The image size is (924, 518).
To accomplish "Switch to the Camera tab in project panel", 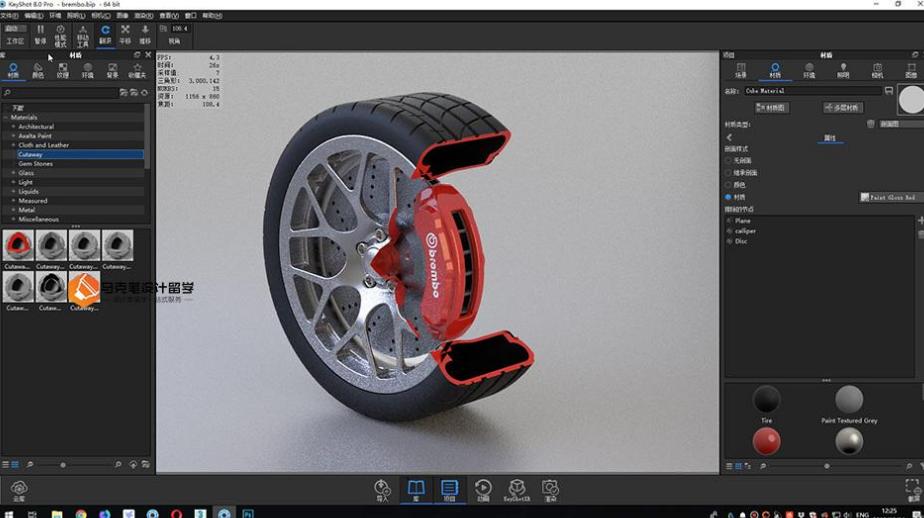I will [877, 70].
